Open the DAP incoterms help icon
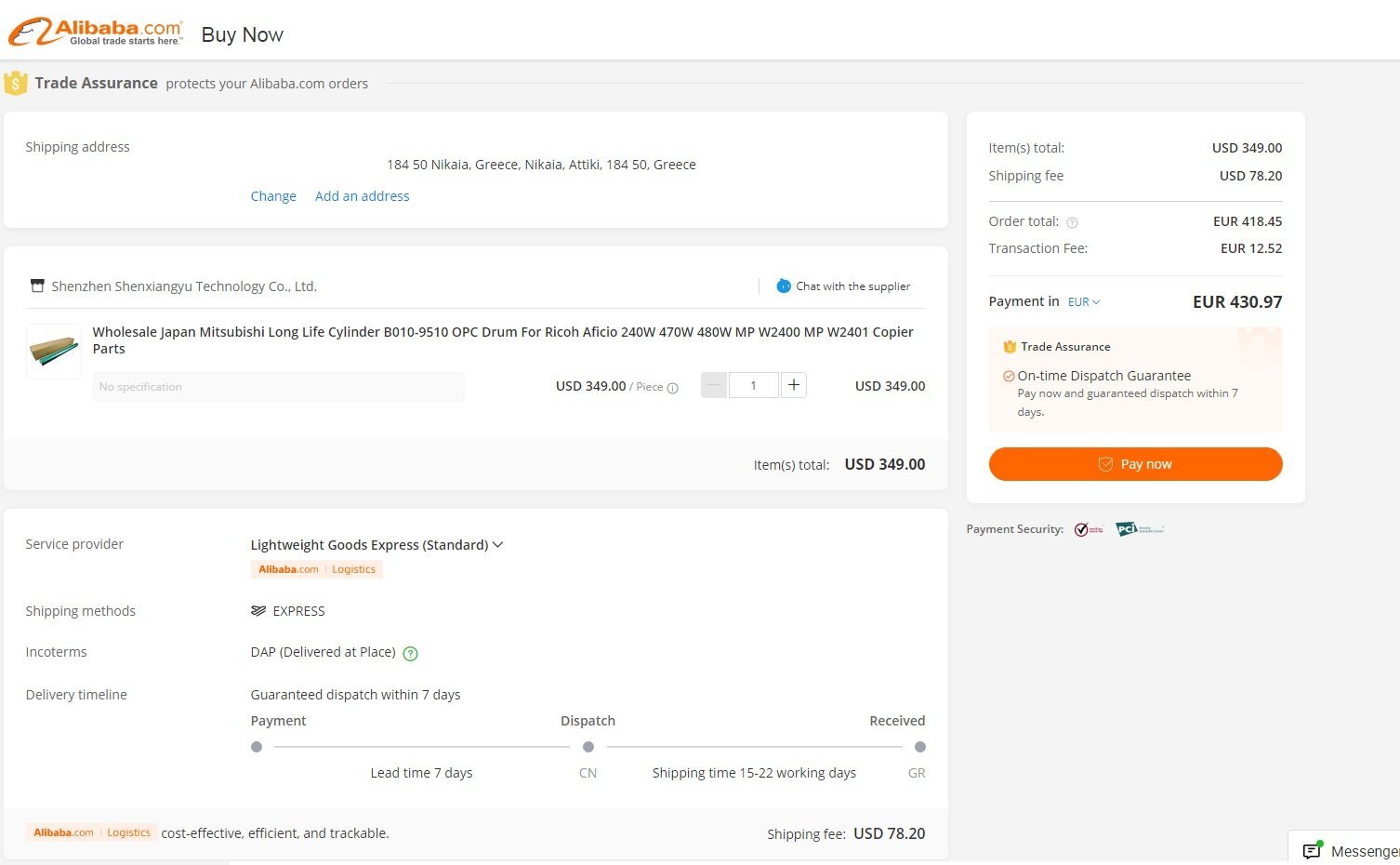Viewport: 1400px width, 865px height. tap(410, 653)
